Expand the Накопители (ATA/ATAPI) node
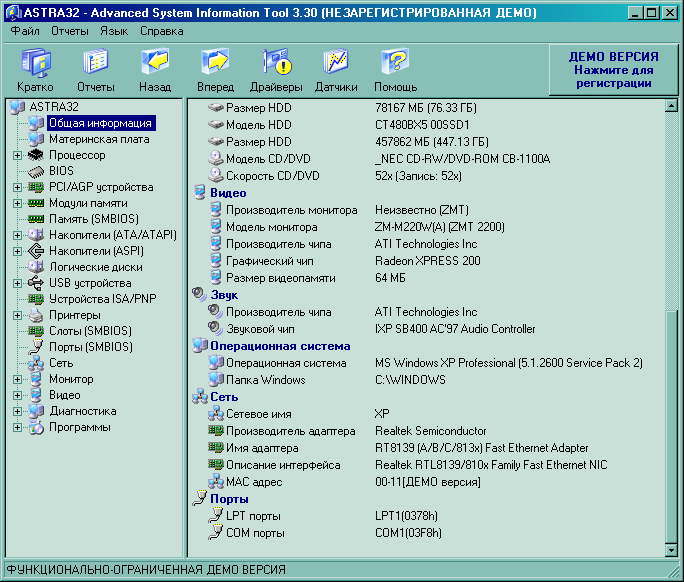Viewport: 684px width, 582px height. [17, 235]
